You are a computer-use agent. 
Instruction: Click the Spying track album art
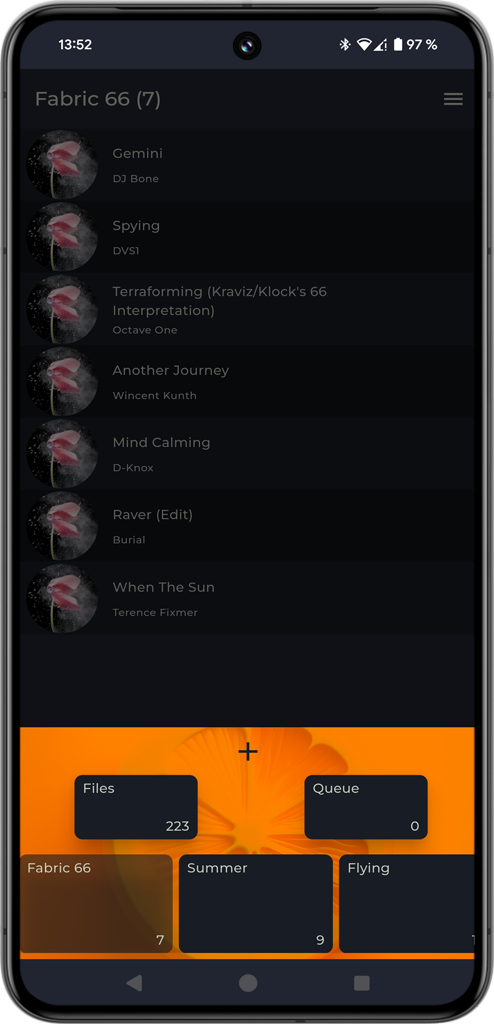tap(62, 236)
